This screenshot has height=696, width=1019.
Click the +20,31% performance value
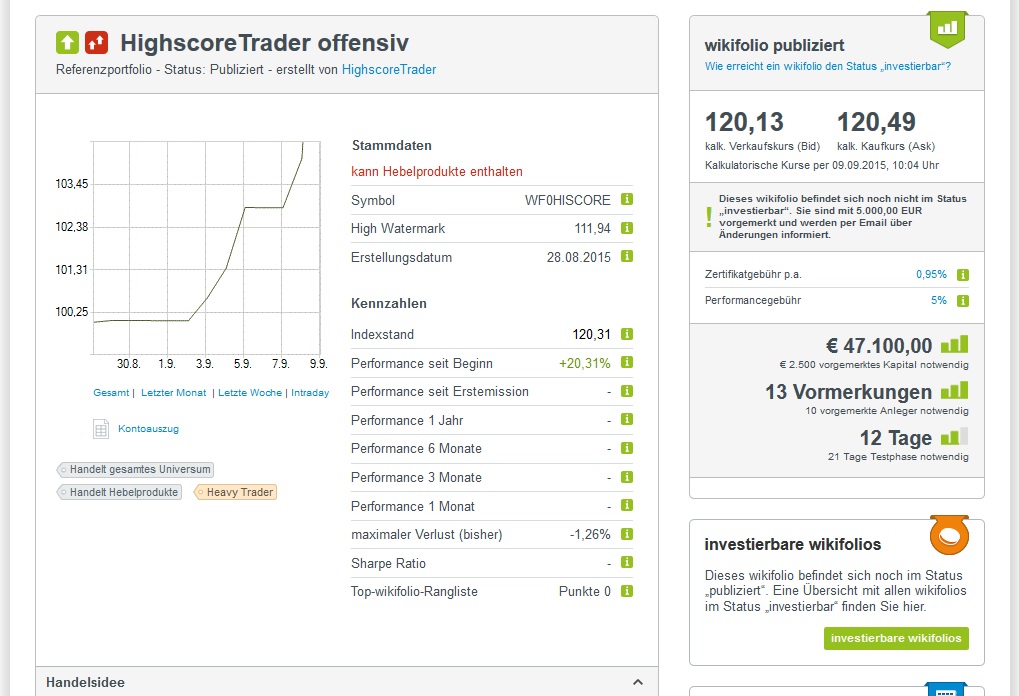(x=584, y=363)
